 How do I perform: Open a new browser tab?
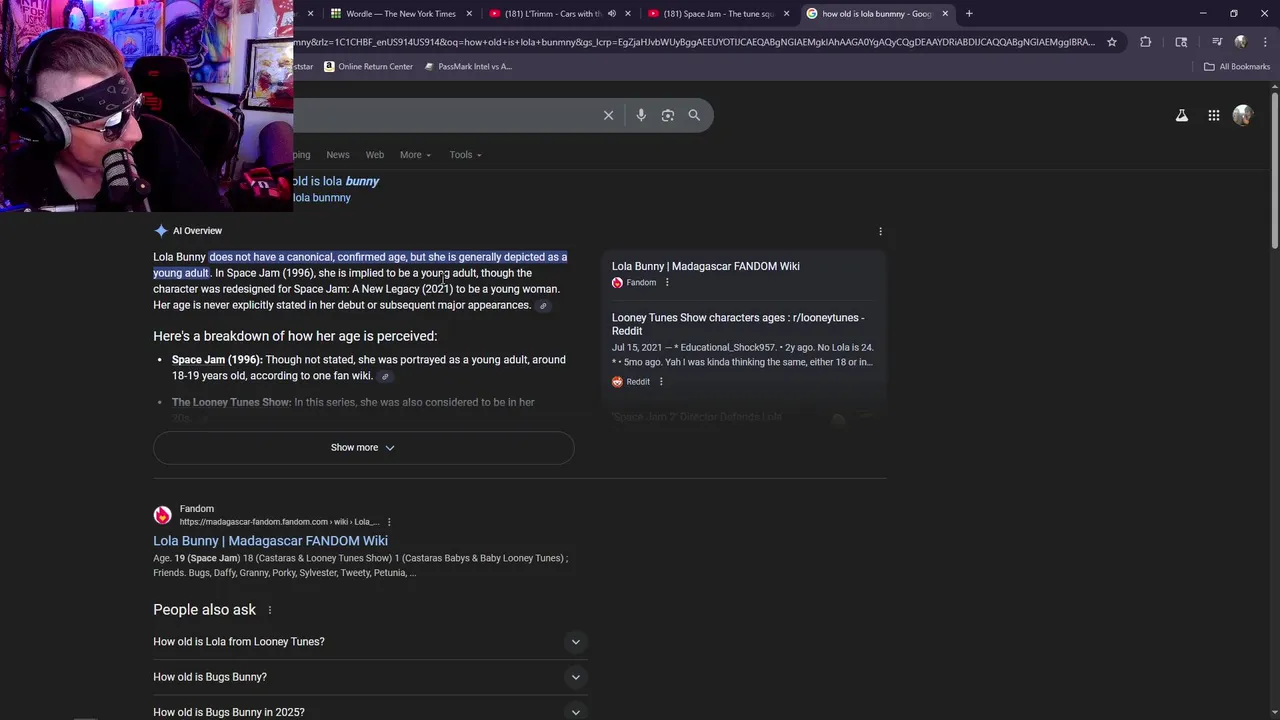968,13
